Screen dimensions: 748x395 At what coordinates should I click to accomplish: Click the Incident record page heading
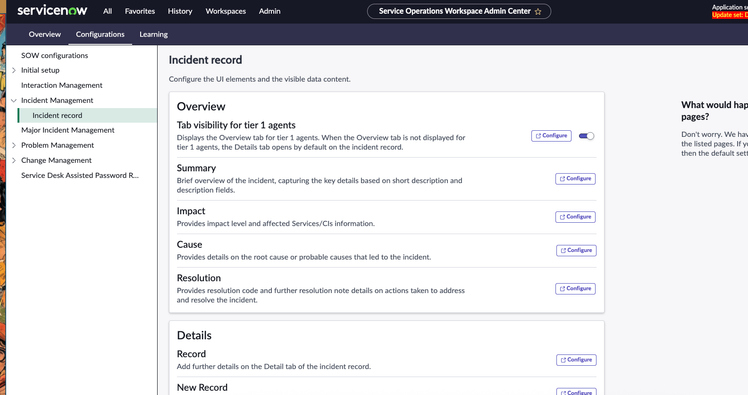point(205,60)
